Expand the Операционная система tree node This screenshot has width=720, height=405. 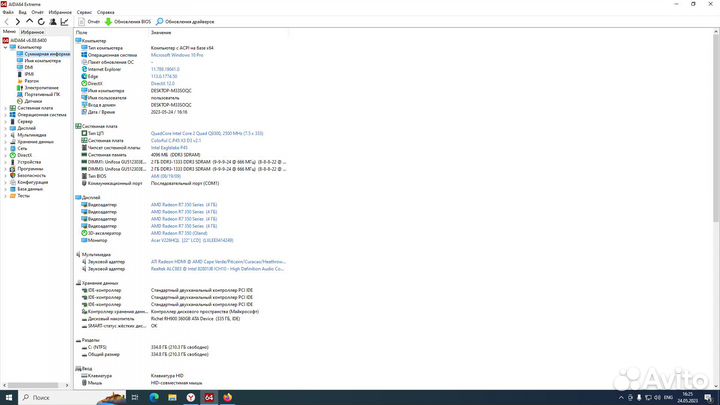(x=6, y=115)
